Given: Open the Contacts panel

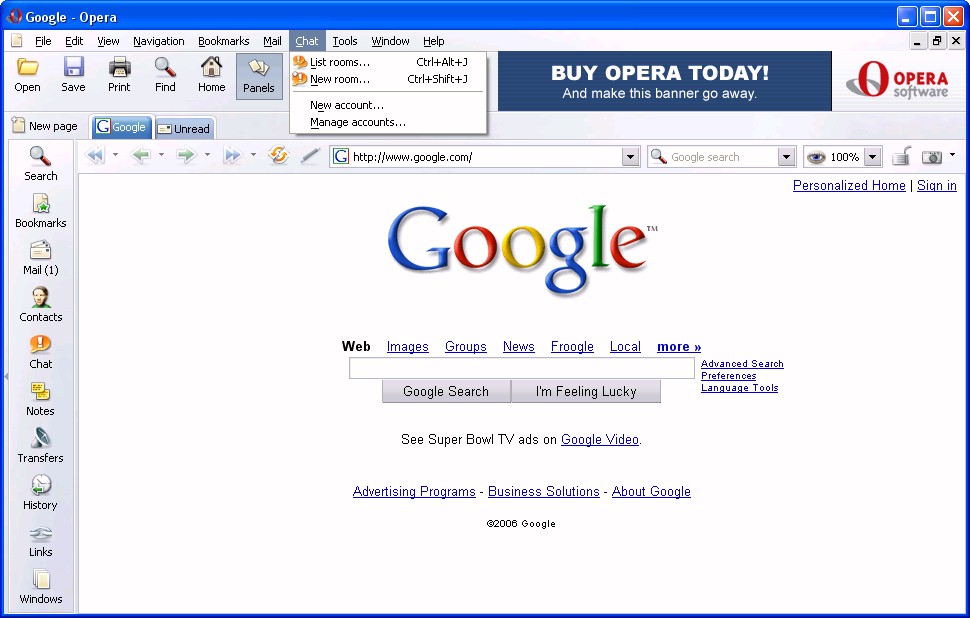Looking at the screenshot, I should click(40, 304).
